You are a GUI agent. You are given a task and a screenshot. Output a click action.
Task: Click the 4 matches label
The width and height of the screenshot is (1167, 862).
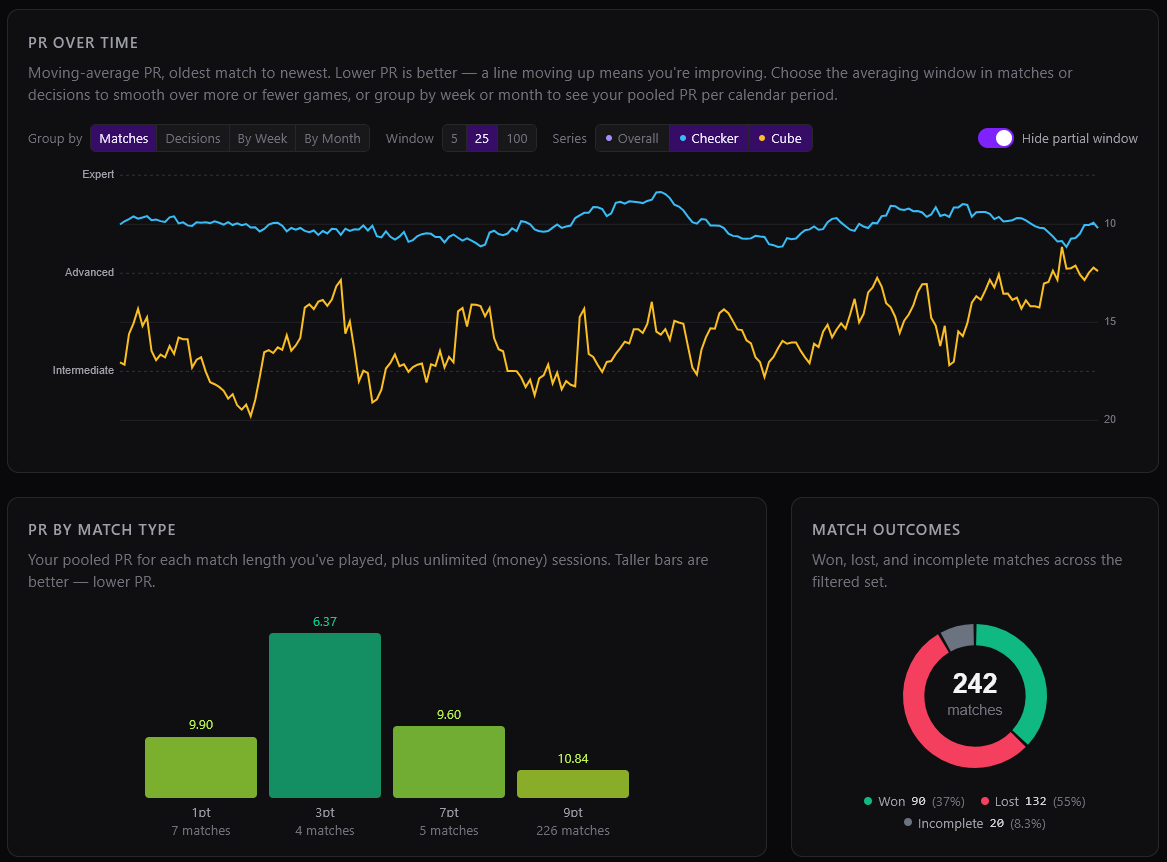click(324, 831)
